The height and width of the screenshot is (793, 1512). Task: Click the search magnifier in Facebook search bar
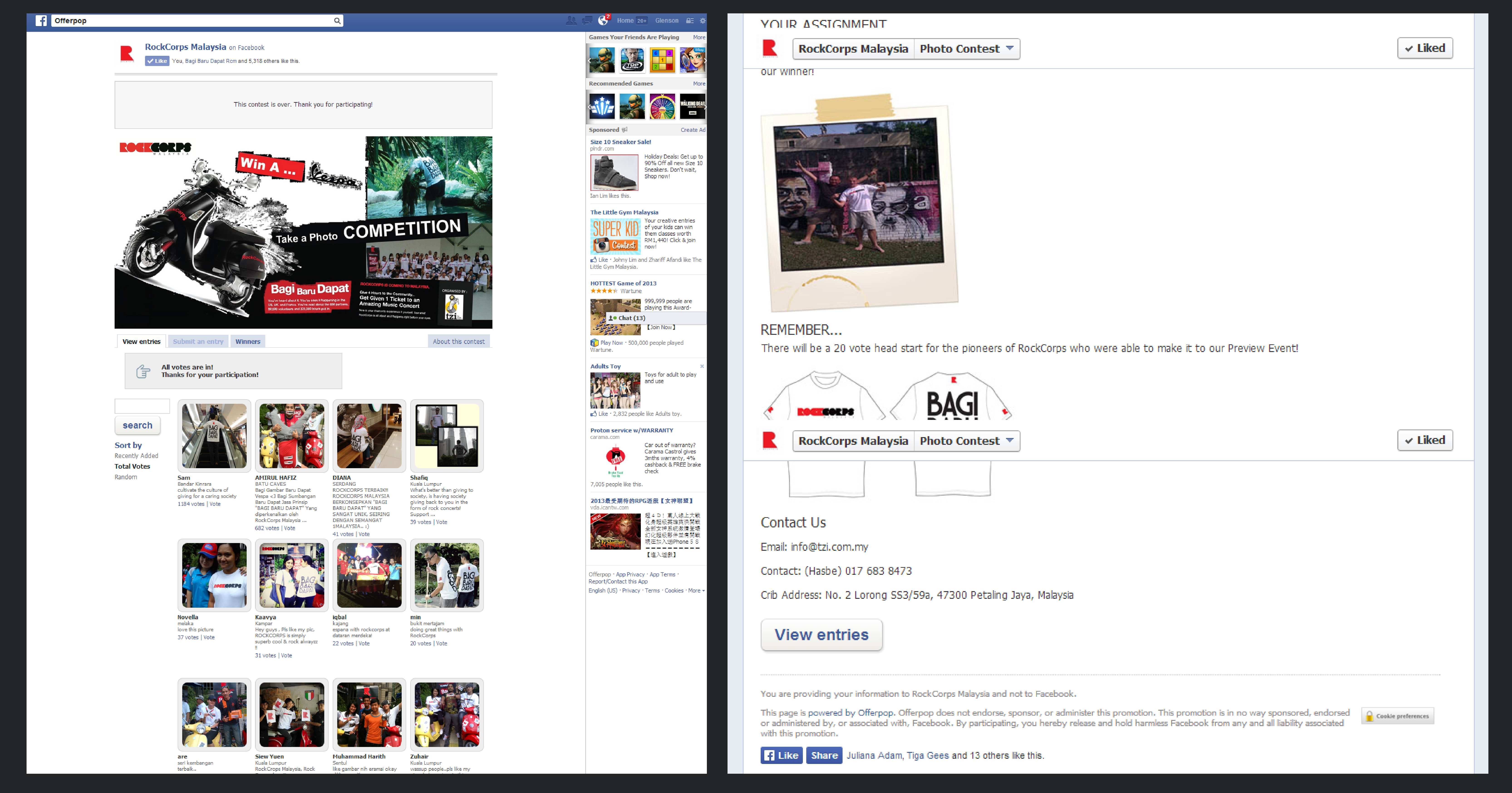(x=337, y=21)
